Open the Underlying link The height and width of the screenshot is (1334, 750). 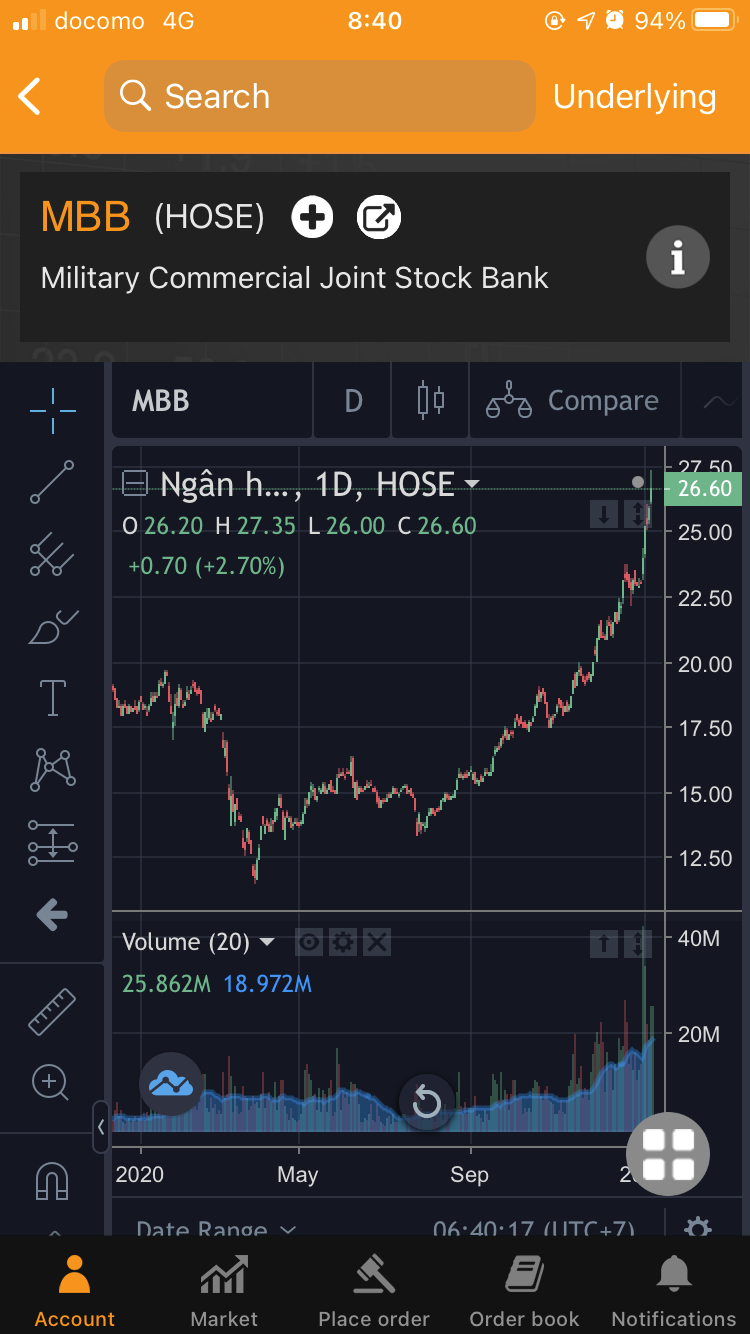tap(634, 96)
